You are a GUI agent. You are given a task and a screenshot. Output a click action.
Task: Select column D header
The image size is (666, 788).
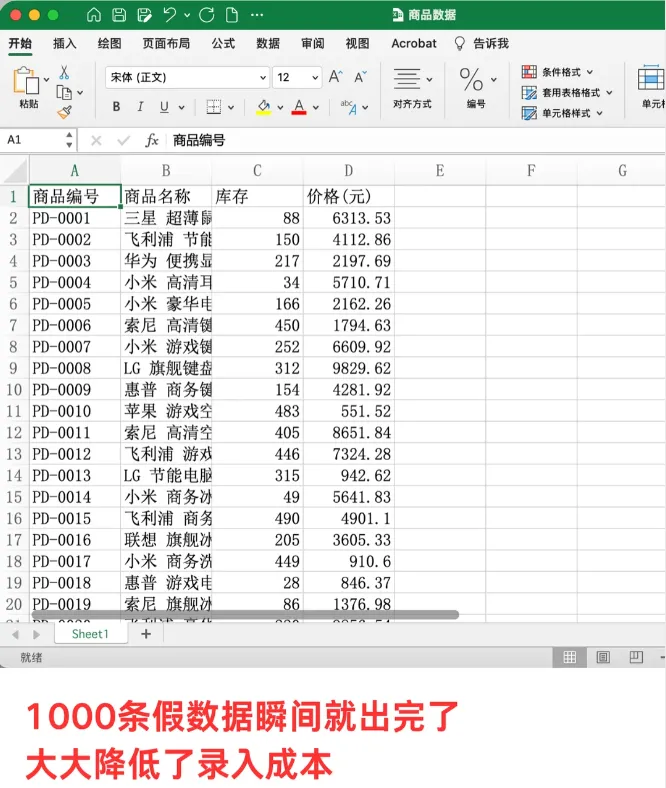[x=349, y=171]
